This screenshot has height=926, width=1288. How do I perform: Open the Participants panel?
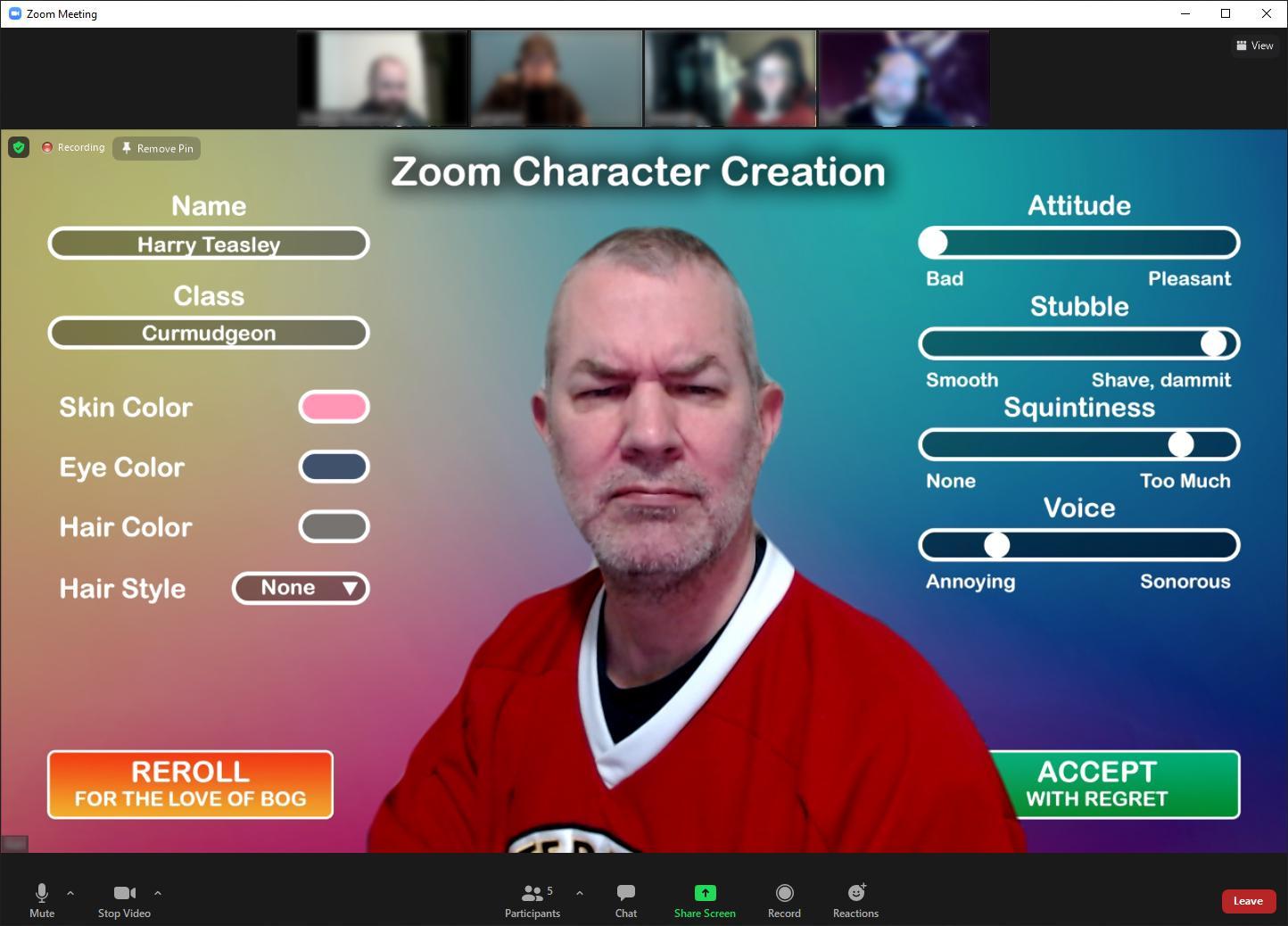click(x=533, y=899)
